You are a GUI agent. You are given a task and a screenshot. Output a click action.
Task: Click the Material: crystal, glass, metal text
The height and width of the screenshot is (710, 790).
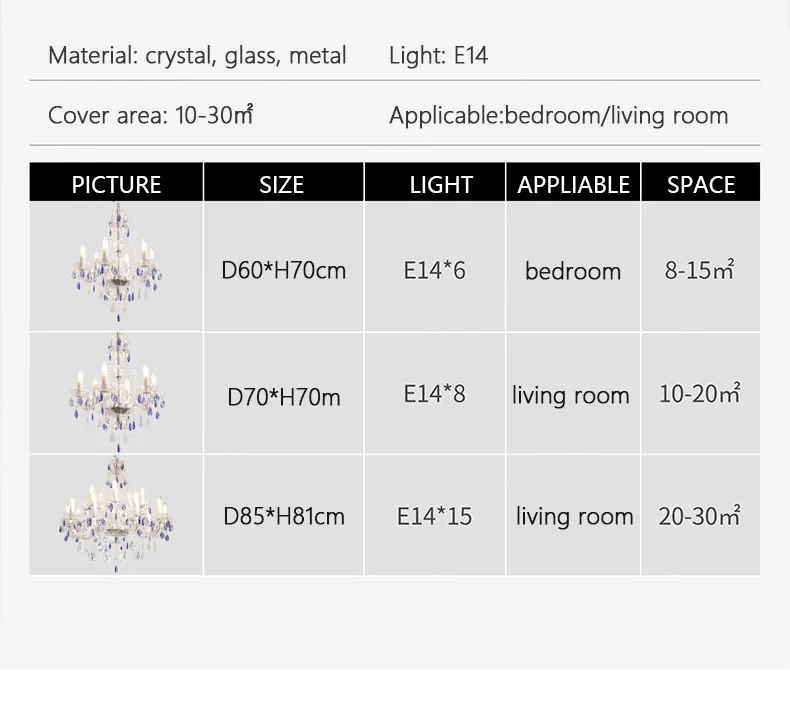click(x=197, y=55)
